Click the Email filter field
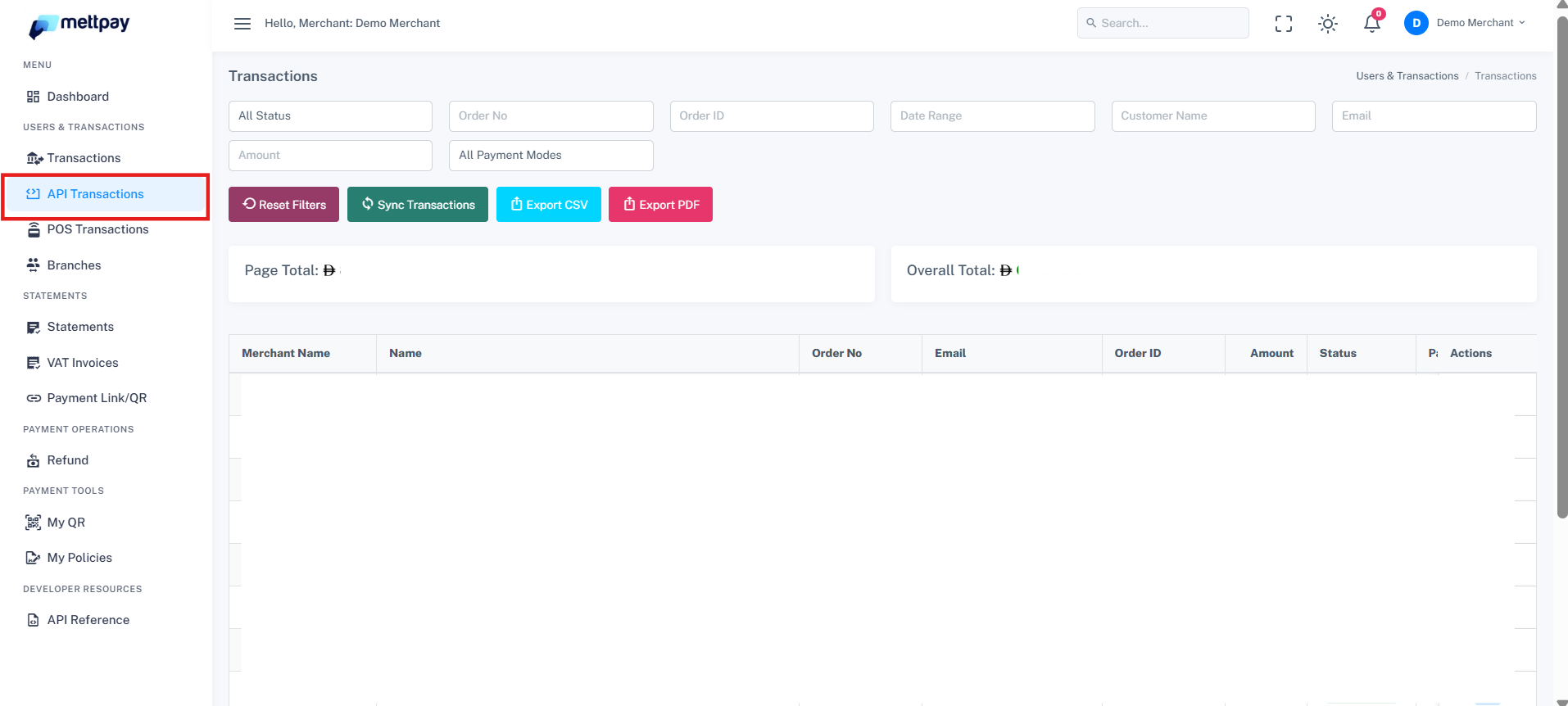The image size is (1568, 706). (x=1434, y=116)
